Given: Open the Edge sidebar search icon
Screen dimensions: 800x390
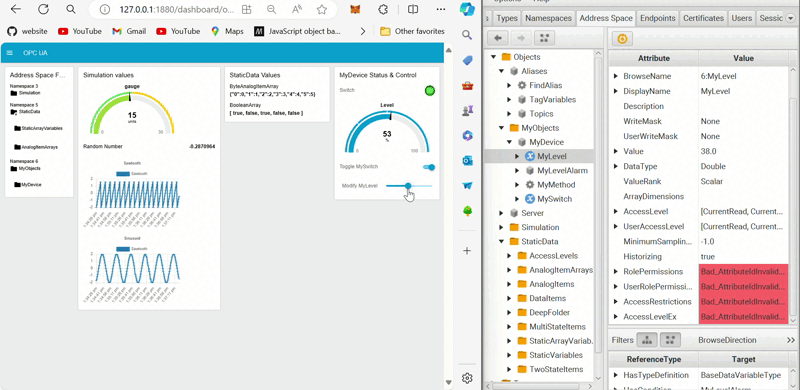Looking at the screenshot, I should coord(467,35).
